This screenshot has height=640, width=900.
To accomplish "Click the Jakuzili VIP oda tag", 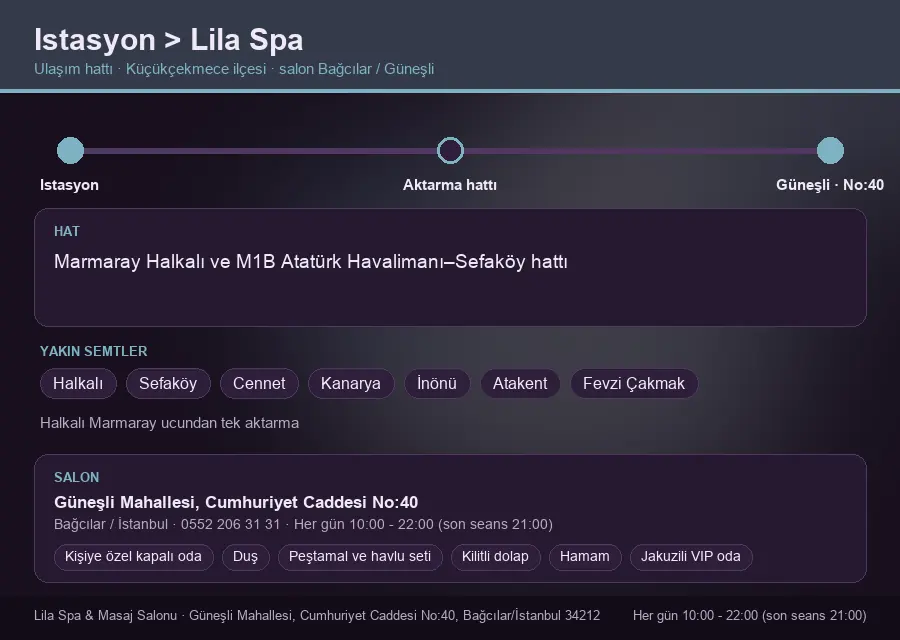I will click(690, 557).
